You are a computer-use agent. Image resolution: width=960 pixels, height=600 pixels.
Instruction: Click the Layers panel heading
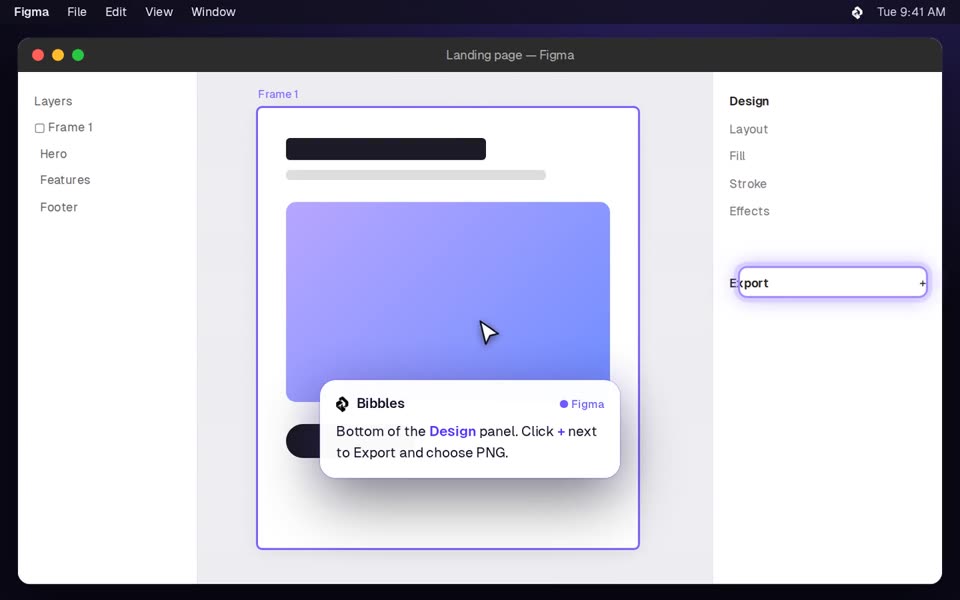(x=53, y=101)
